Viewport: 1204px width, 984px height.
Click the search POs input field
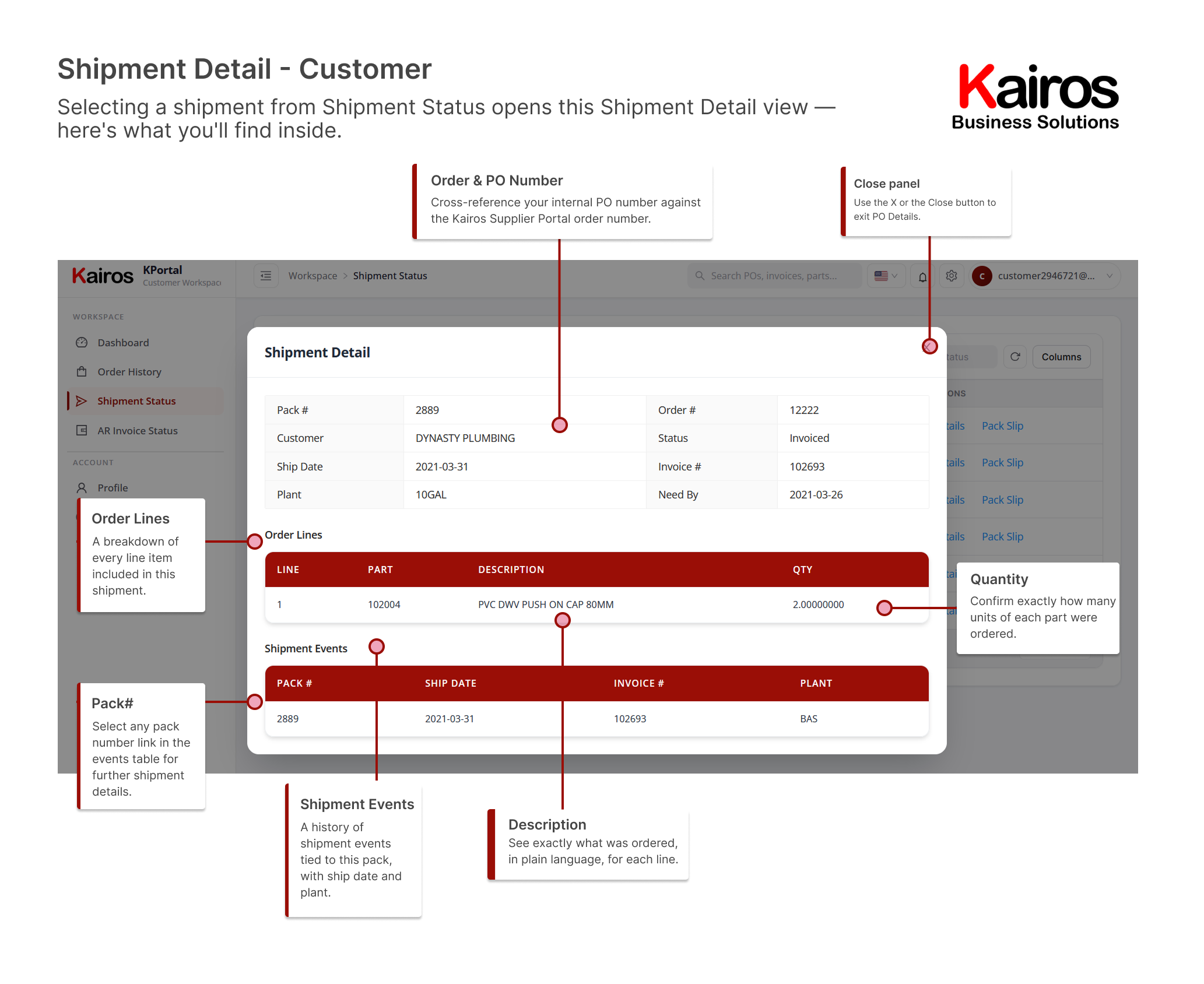click(774, 276)
